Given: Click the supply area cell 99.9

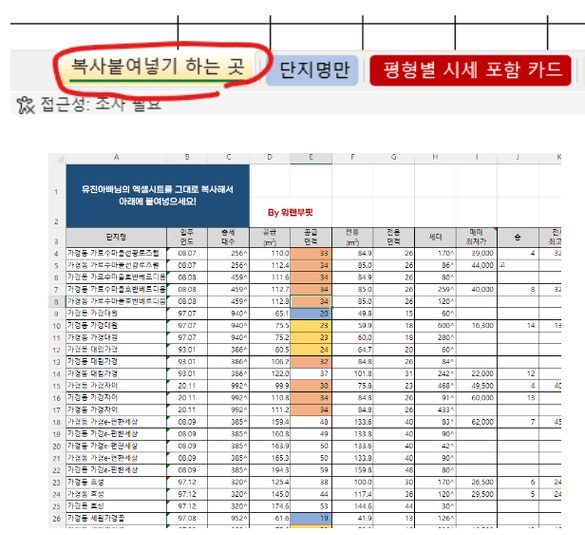Looking at the screenshot, I should pos(270,386).
